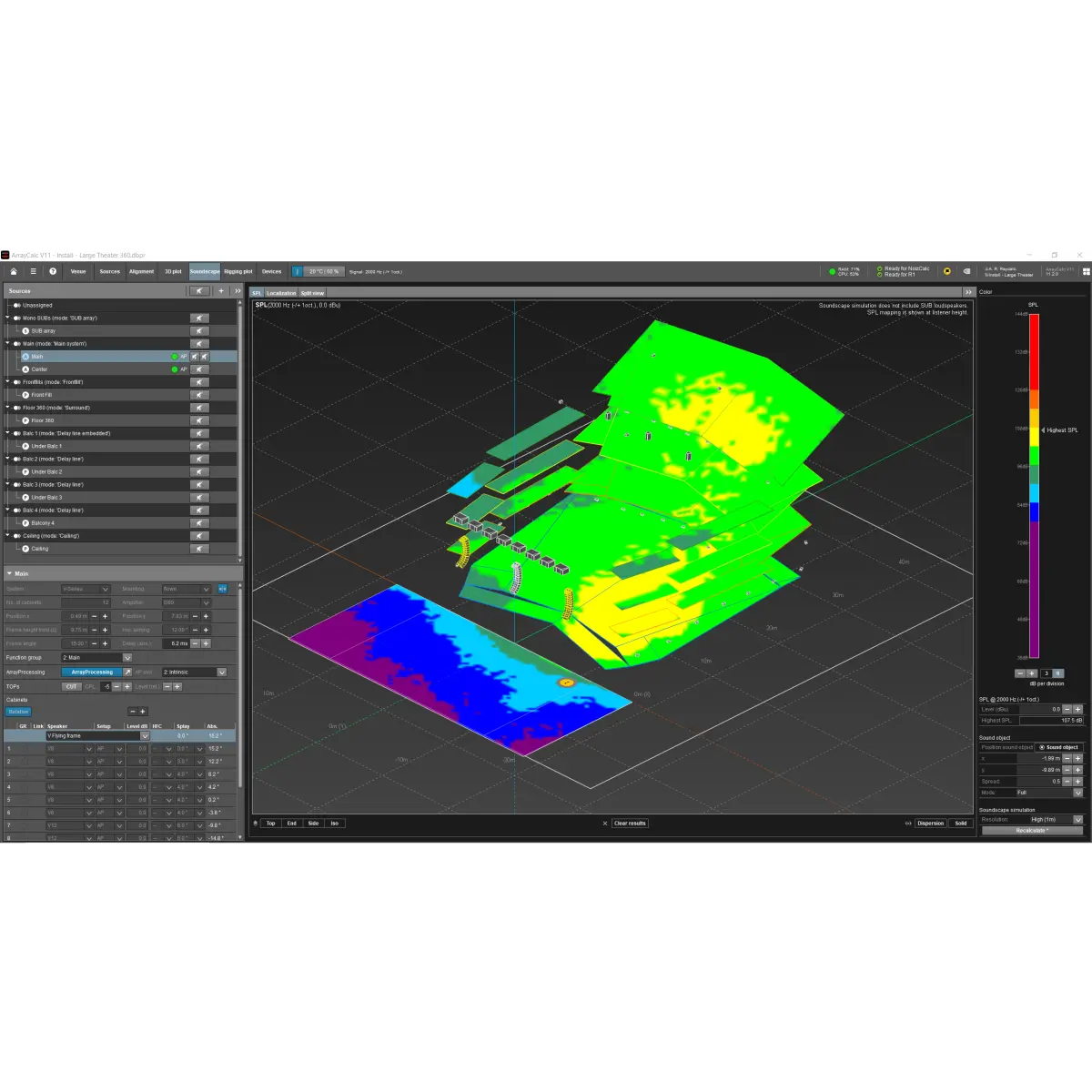Collapse the Mono SUBs tree group
The image size is (1092, 1092).
(8, 318)
